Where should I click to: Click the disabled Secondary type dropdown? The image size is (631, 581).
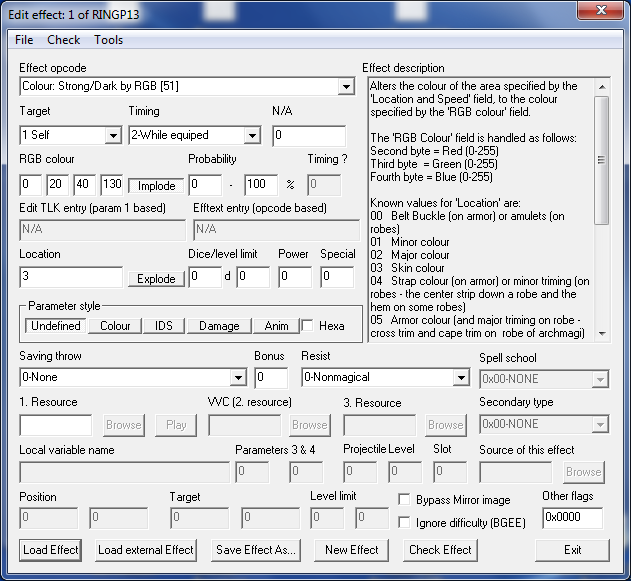coord(544,424)
